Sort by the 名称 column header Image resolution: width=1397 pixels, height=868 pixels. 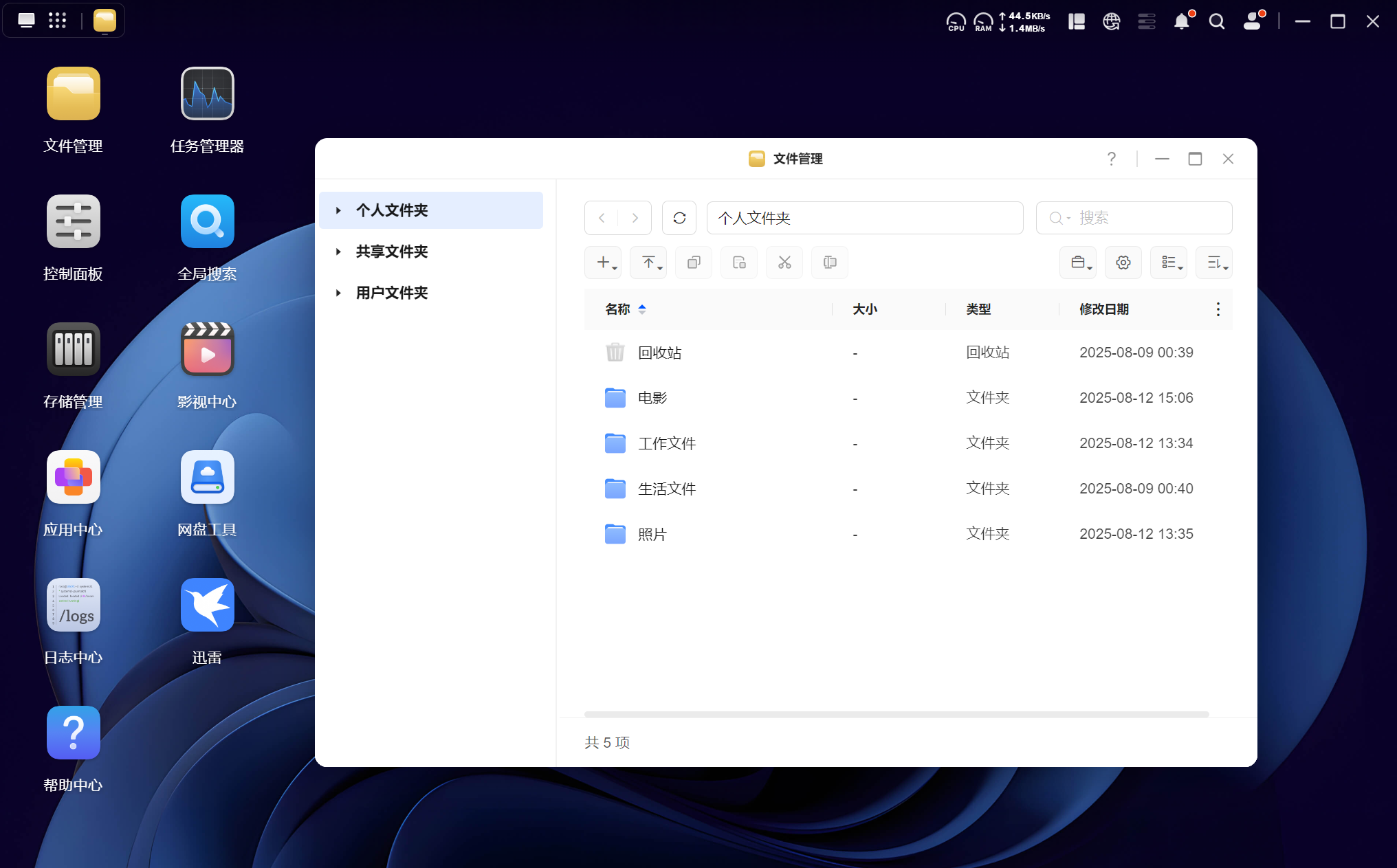pyautogui.click(x=617, y=309)
